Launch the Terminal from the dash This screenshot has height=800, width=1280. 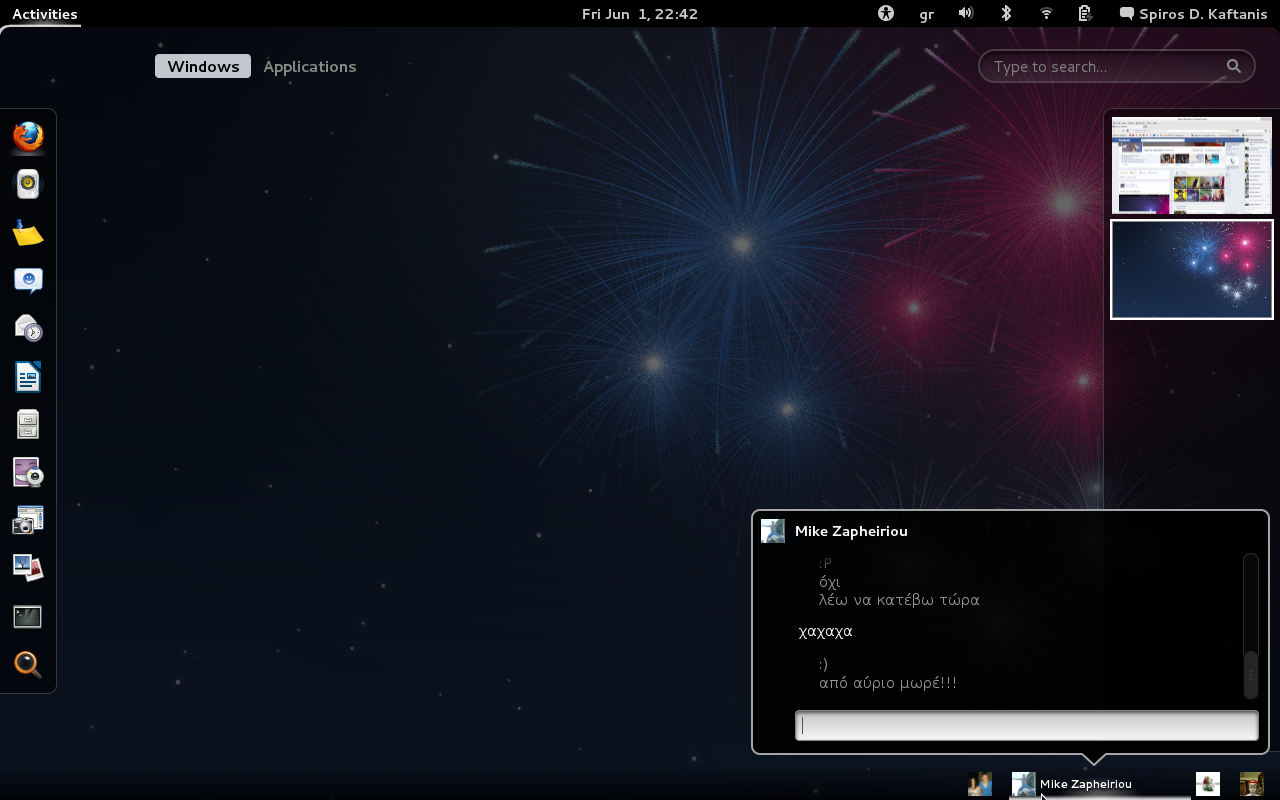tap(28, 616)
